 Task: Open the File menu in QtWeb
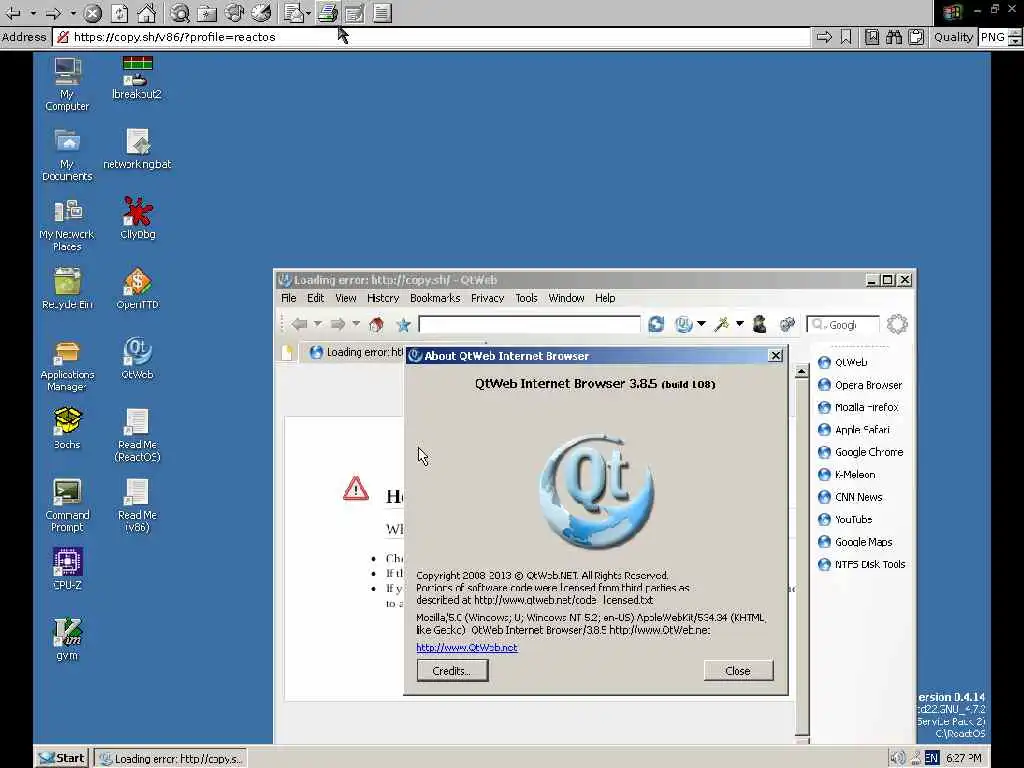coord(289,298)
